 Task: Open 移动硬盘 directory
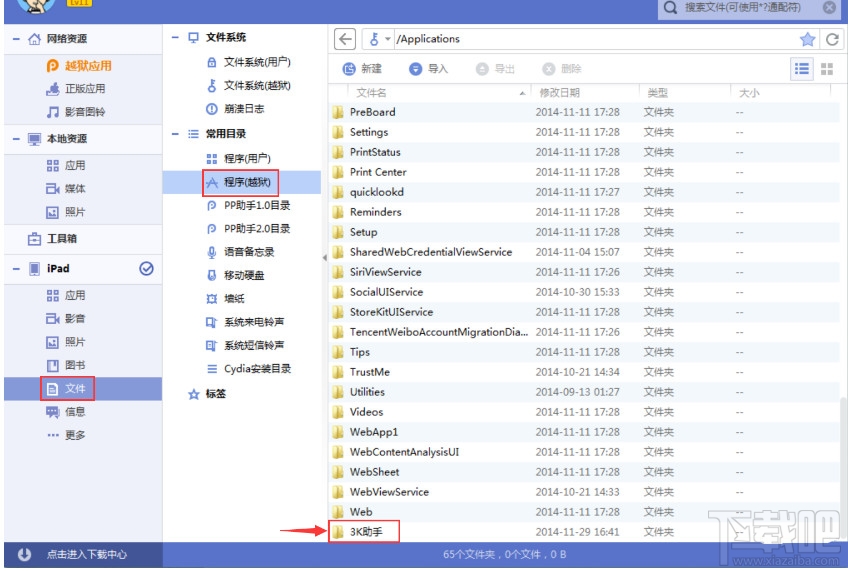click(235, 275)
